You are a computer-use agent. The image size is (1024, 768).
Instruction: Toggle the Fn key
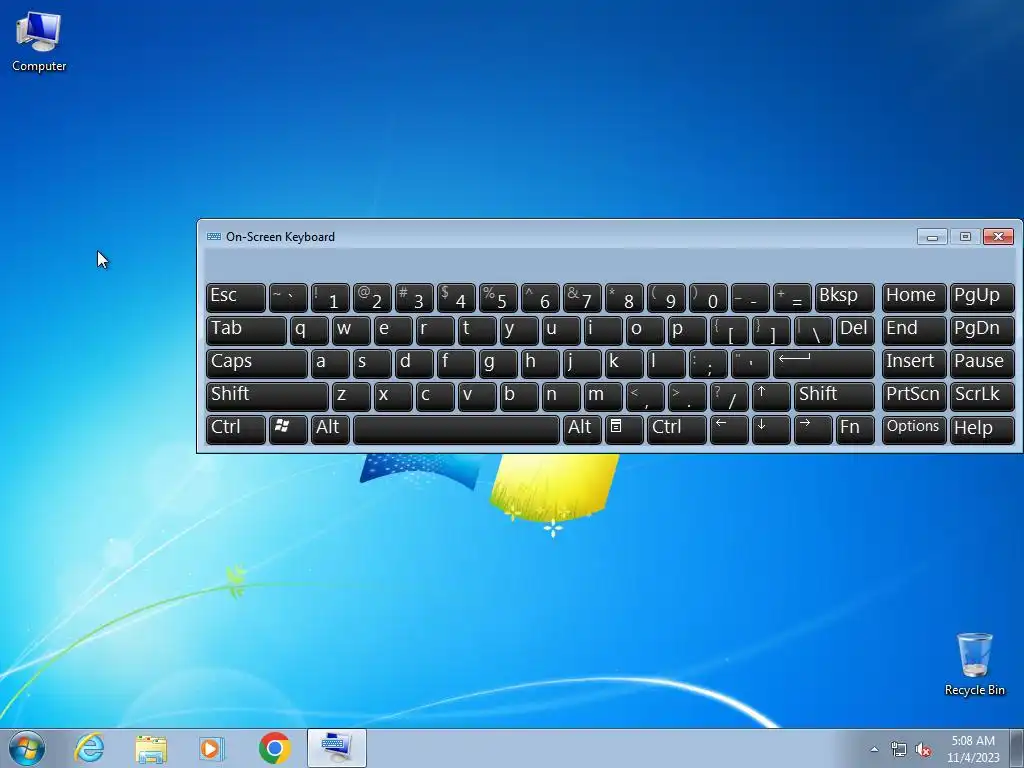855,428
